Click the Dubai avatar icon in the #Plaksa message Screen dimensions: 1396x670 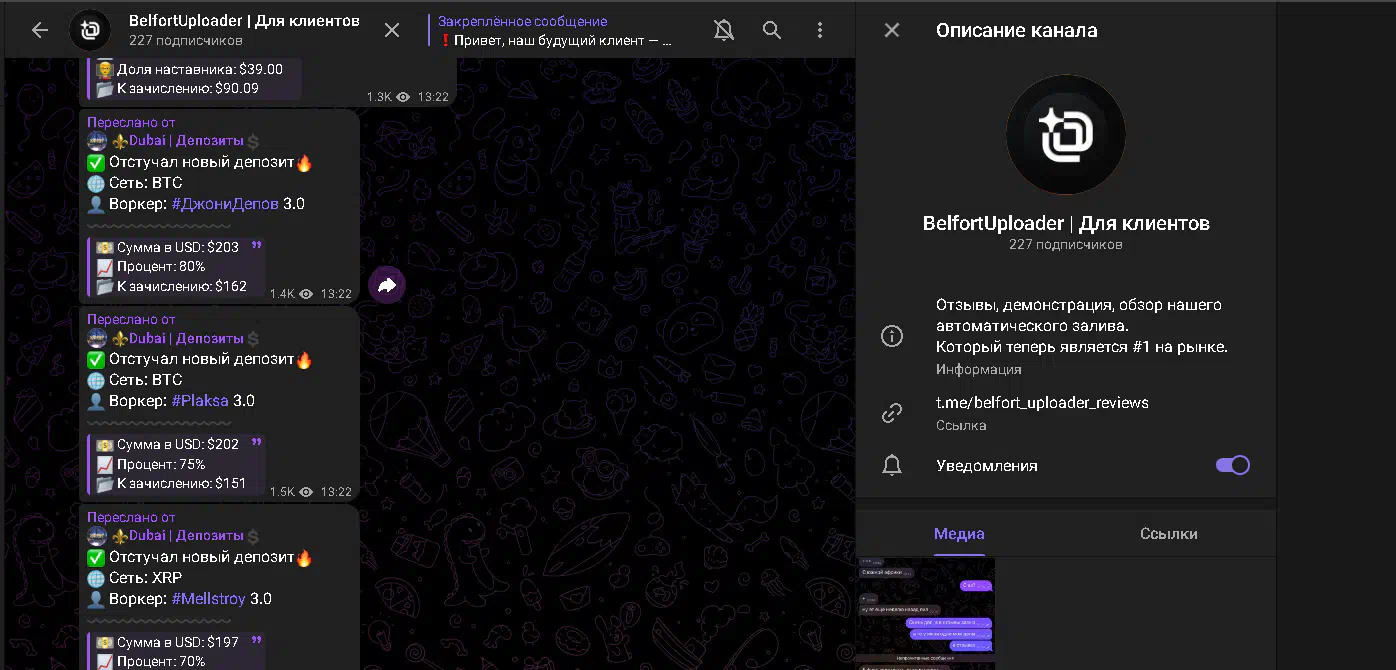click(x=97, y=339)
